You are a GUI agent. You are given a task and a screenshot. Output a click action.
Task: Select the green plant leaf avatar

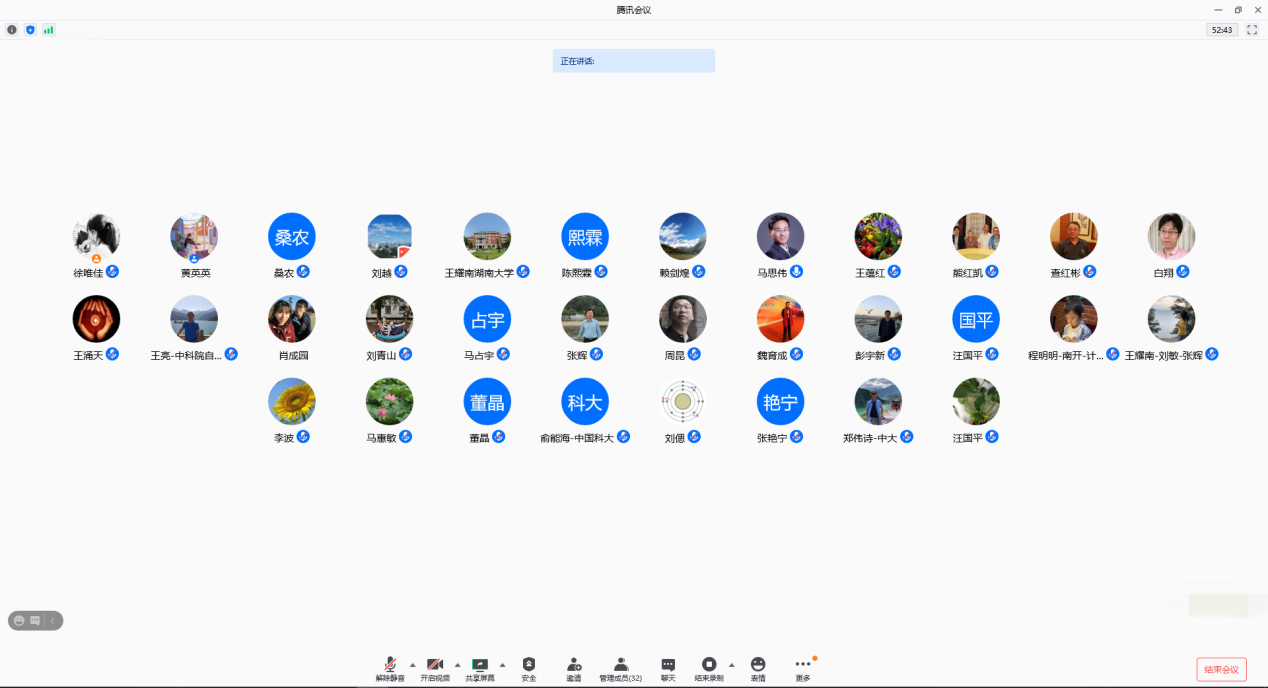pos(976,402)
